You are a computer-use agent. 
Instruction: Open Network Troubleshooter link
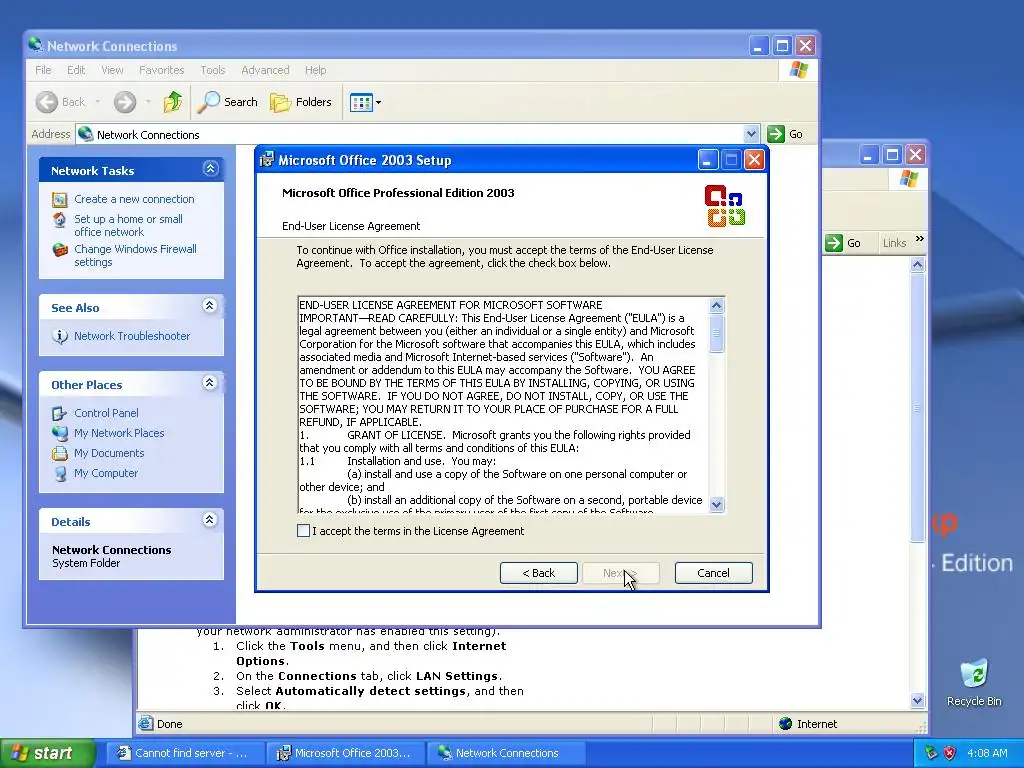(132, 336)
